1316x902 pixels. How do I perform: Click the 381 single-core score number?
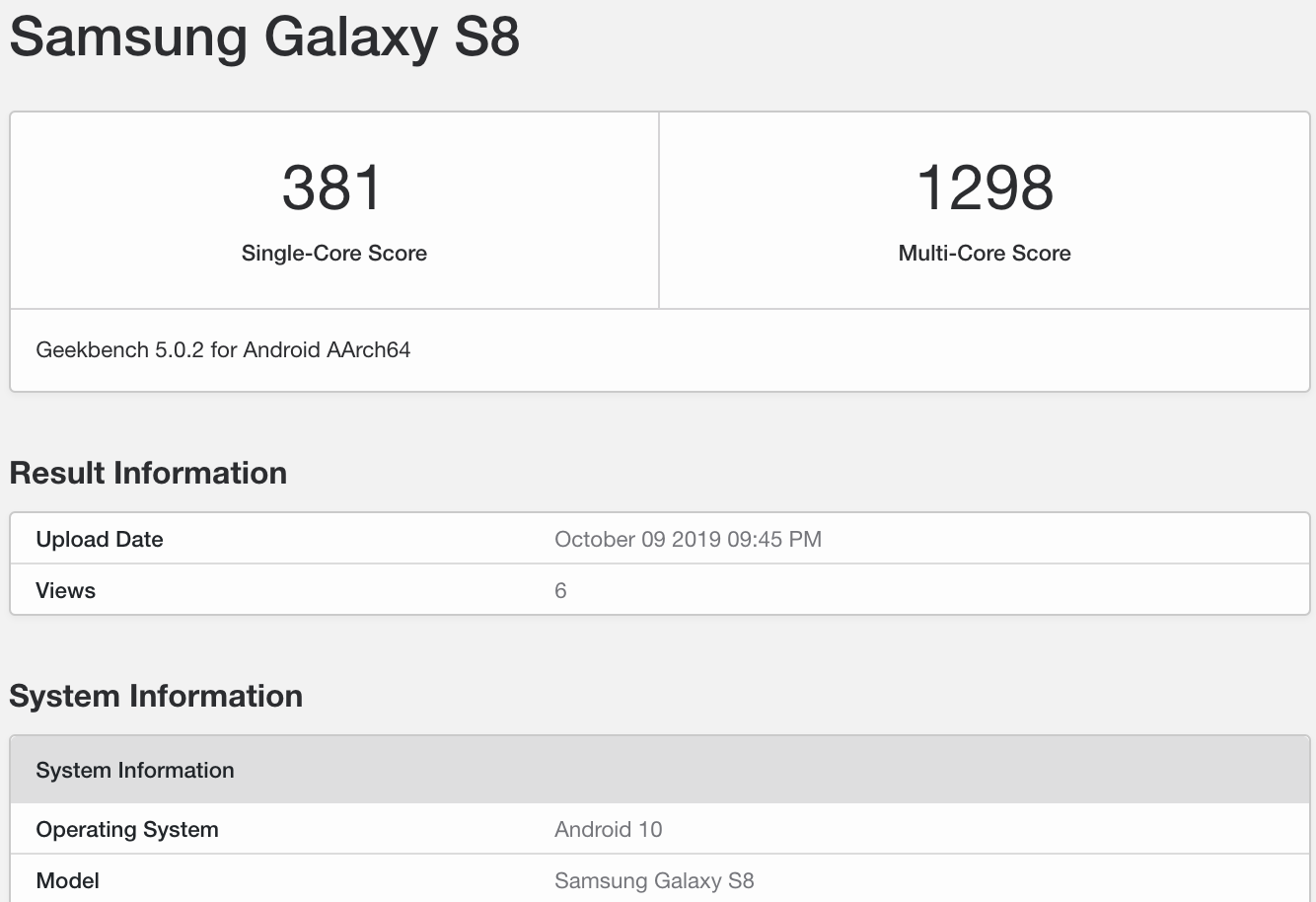click(x=332, y=188)
